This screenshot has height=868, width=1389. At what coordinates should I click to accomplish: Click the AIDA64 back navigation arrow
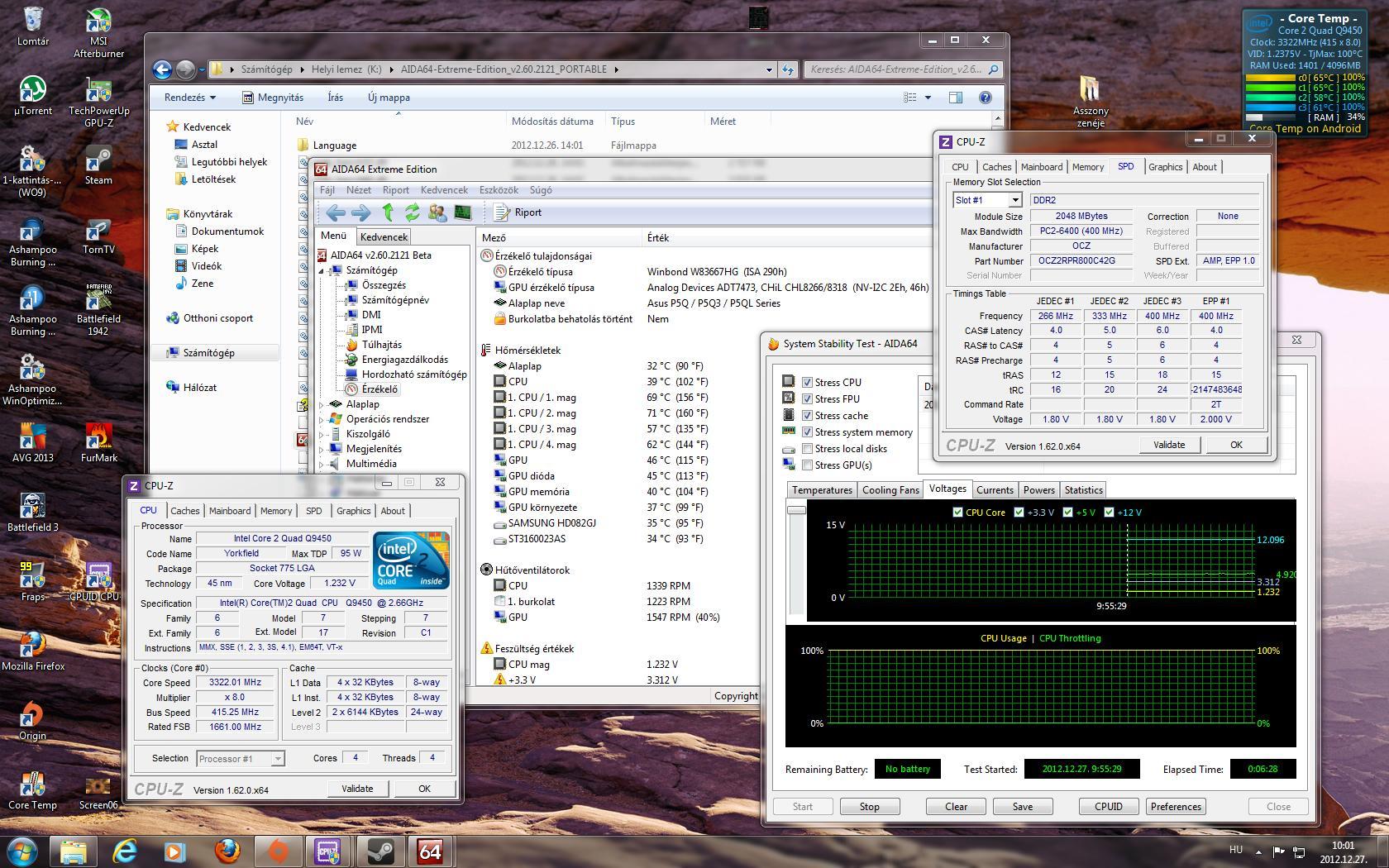(x=335, y=212)
